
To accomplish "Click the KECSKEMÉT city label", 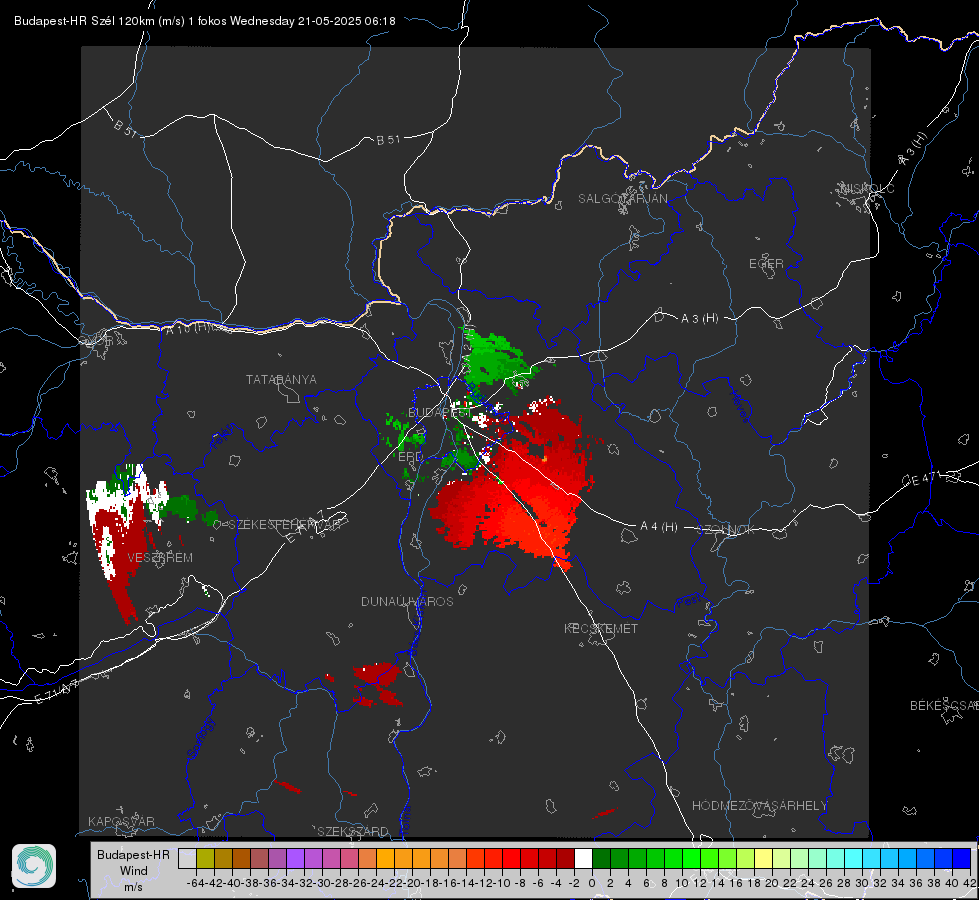I will (x=601, y=628).
